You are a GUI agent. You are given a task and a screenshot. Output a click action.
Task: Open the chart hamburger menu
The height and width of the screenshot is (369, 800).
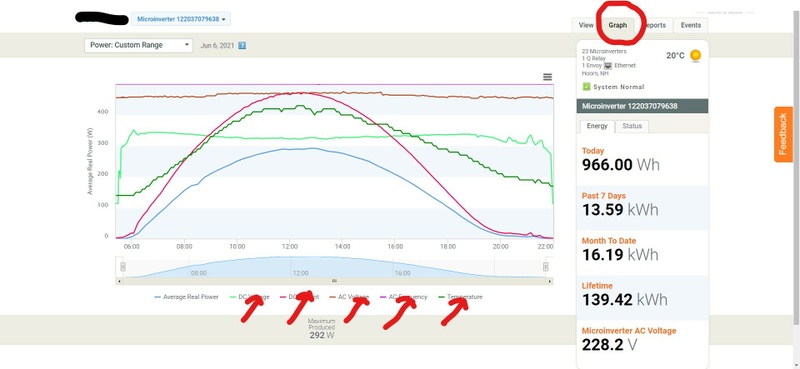click(547, 77)
